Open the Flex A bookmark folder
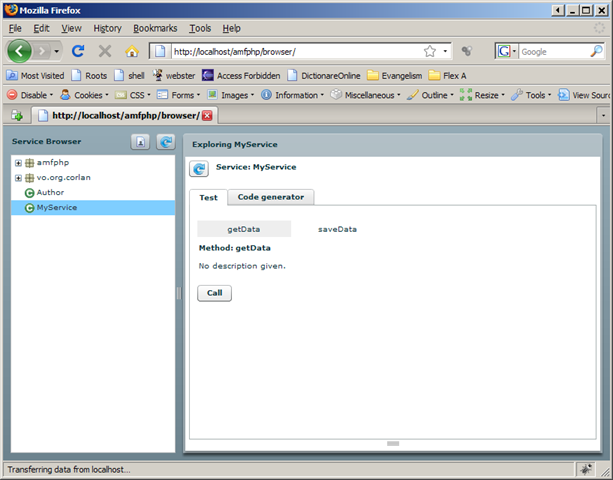 [x=448, y=75]
